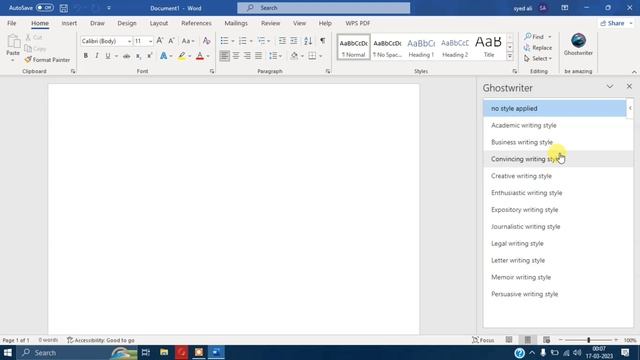Click the subscript icon
The height and width of the screenshot is (360, 640).
(138, 56)
